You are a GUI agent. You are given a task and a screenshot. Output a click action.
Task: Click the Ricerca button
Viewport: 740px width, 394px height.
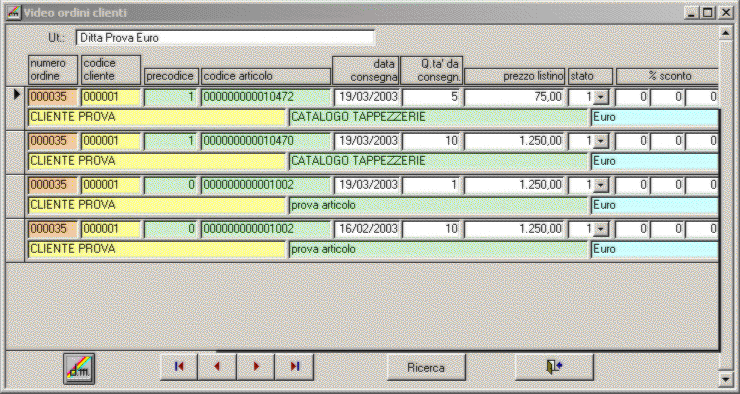[x=426, y=367]
